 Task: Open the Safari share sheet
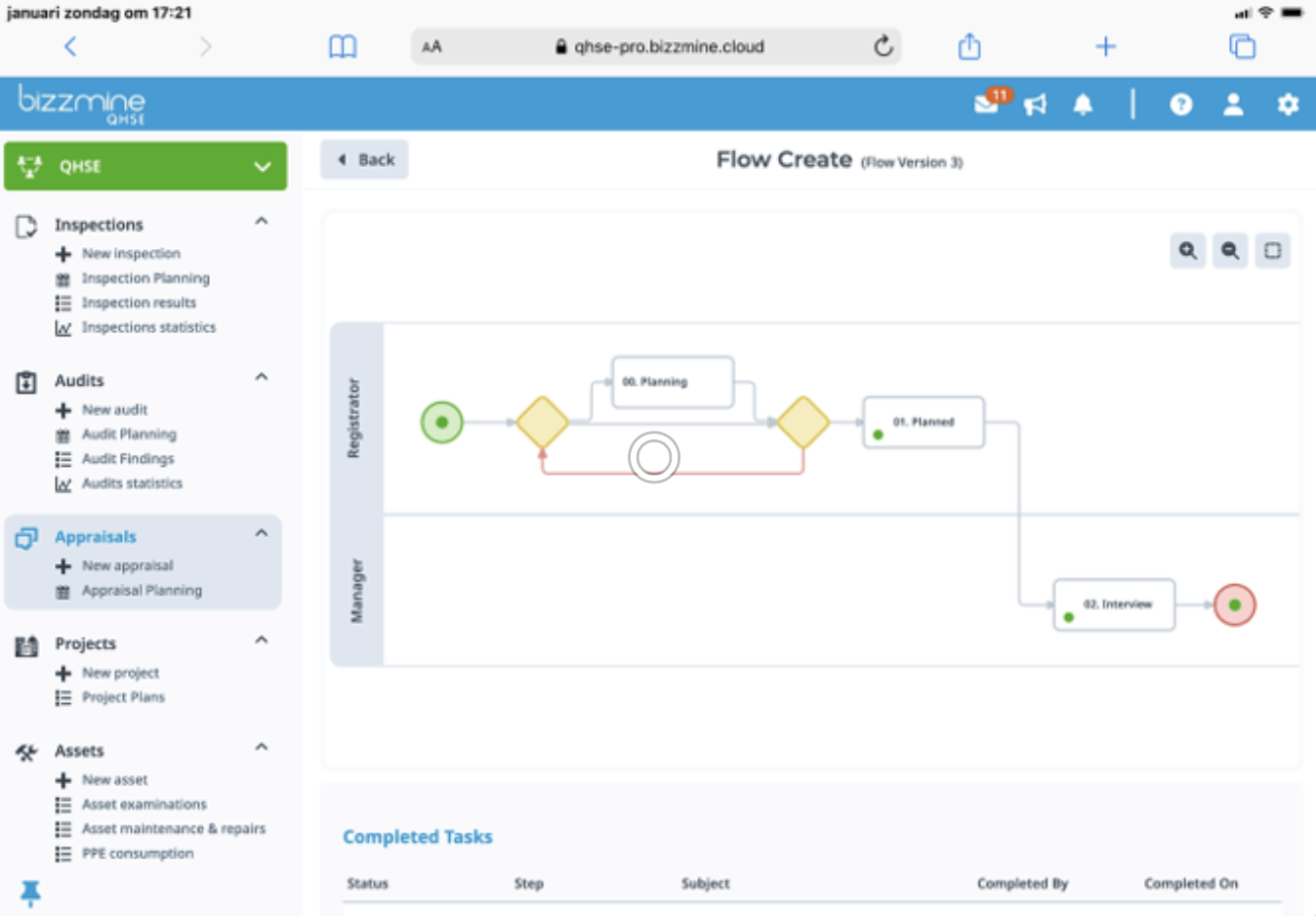(968, 46)
